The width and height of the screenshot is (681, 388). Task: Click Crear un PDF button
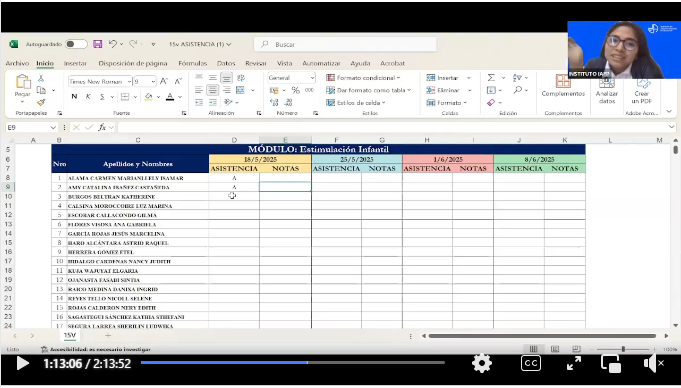(641, 90)
